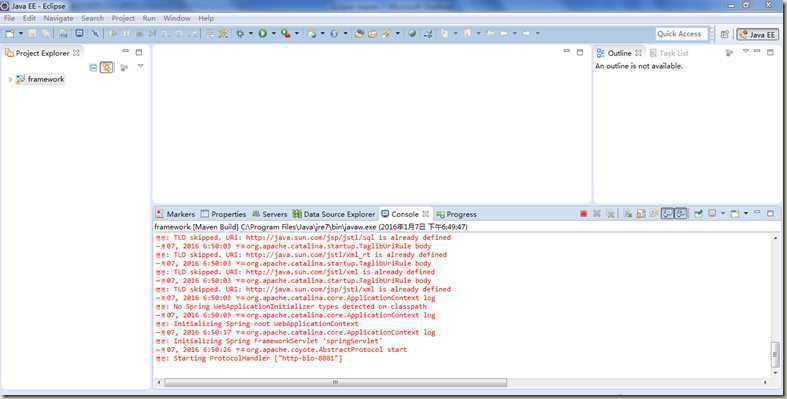Viewport: 787px width, 399px height.
Task: Click the Save icon in main toolbar
Action: pos(32,34)
